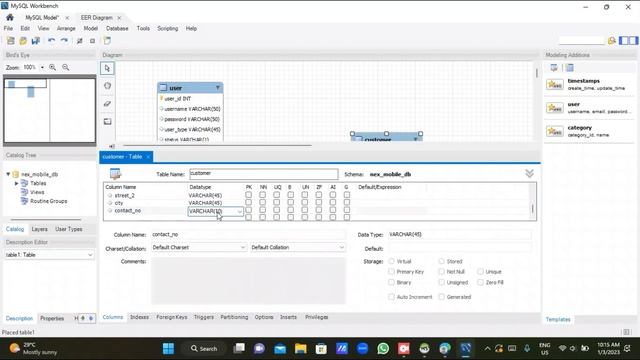Click the Undo arrow icon
Image resolution: width=640 pixels, height=360 pixels.
(x=51, y=40)
